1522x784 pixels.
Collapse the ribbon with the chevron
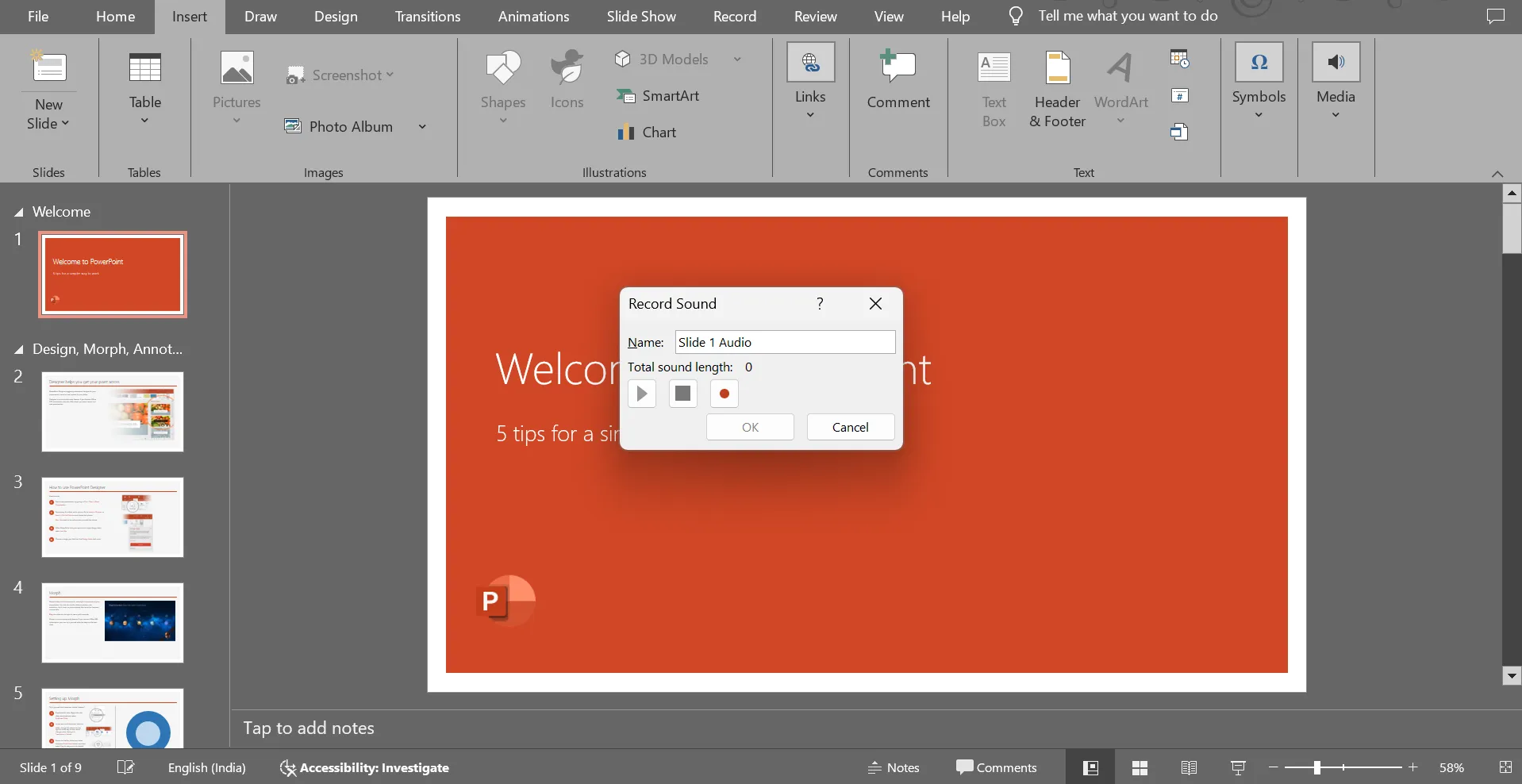click(1497, 174)
